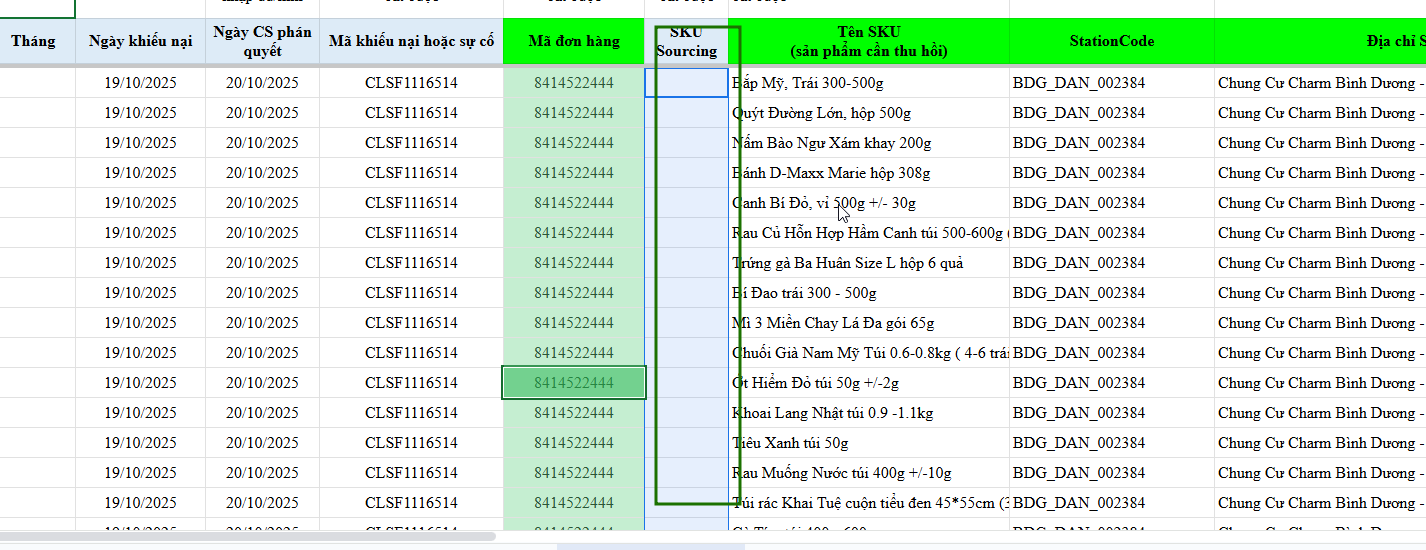Image resolution: width=1426 pixels, height=550 pixels.
Task: Click 'Chung Cư Charm Bình Dương' in Trứng gà row
Action: [x=1320, y=263]
